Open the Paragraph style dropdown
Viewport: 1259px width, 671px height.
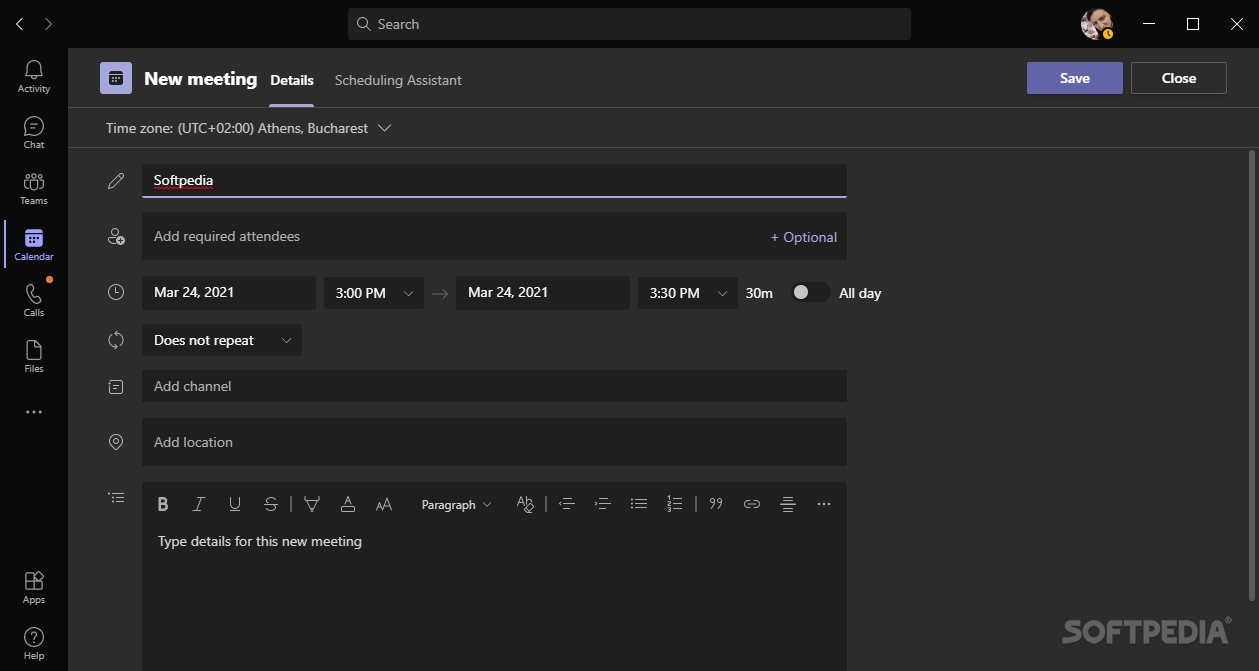pos(456,505)
